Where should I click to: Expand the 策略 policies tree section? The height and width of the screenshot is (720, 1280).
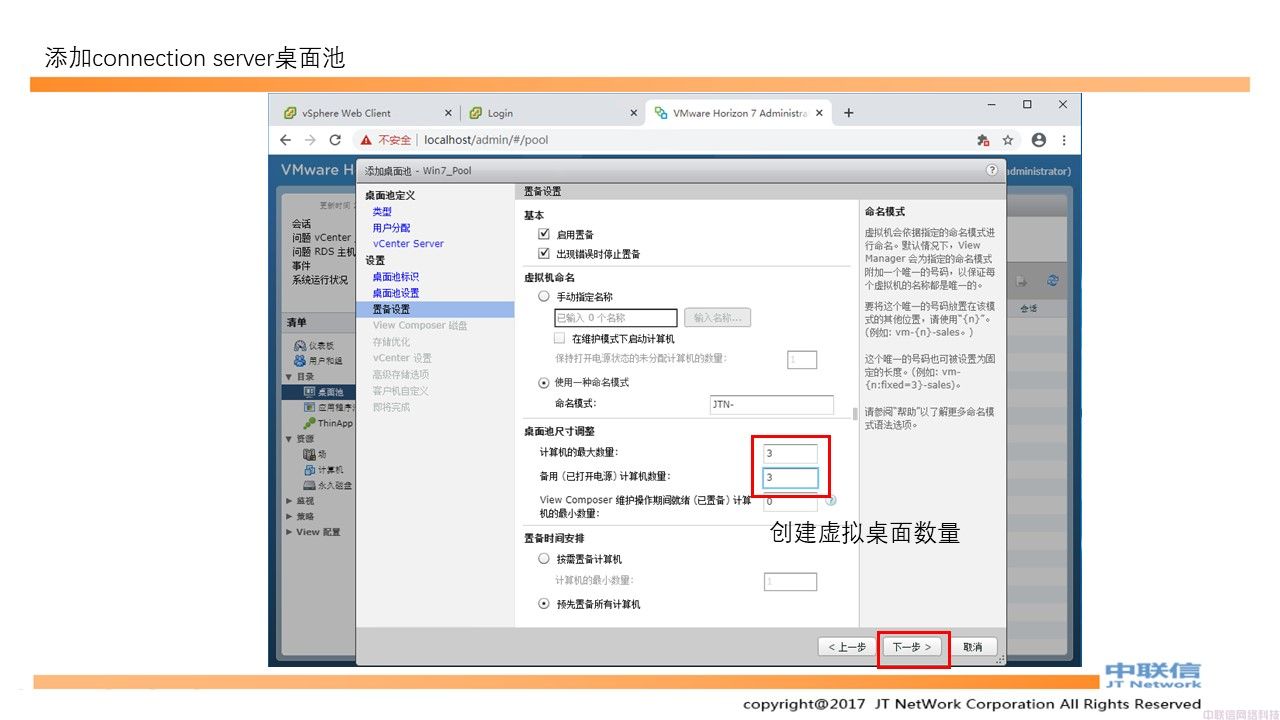(290, 516)
